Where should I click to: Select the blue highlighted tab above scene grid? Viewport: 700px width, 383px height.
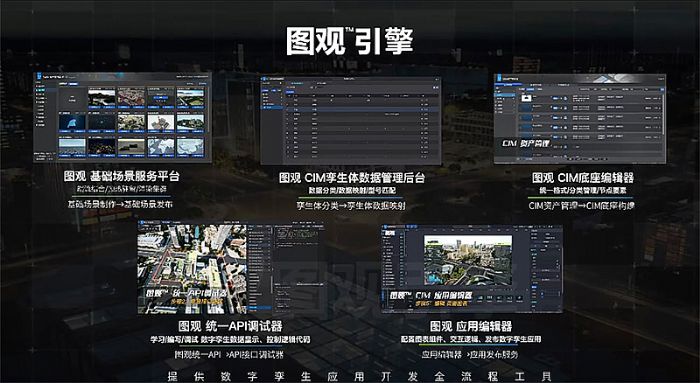click(73, 83)
